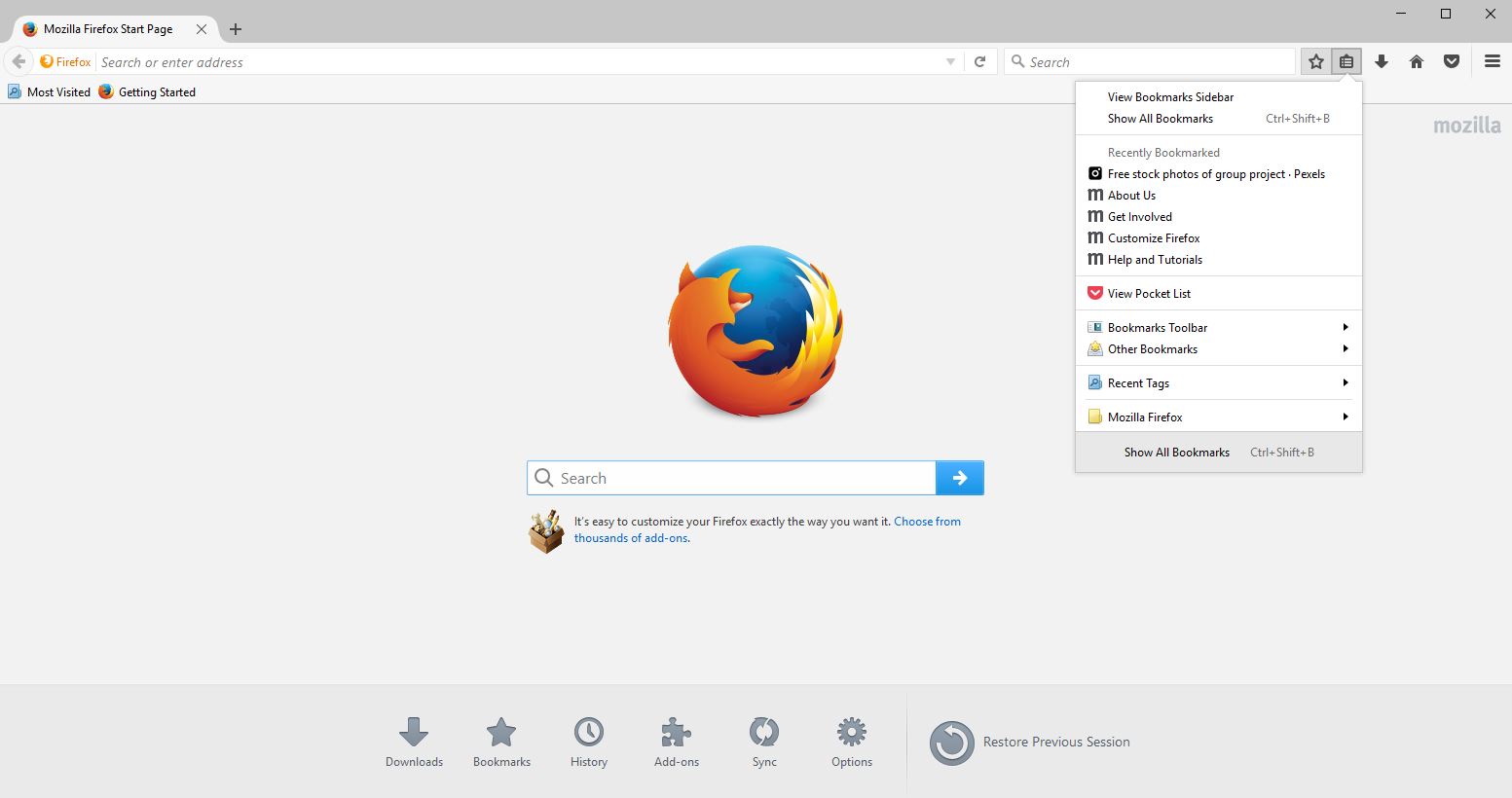The image size is (1512, 798).
Task: Open the address bar history dropdown arrow
Action: [x=950, y=61]
